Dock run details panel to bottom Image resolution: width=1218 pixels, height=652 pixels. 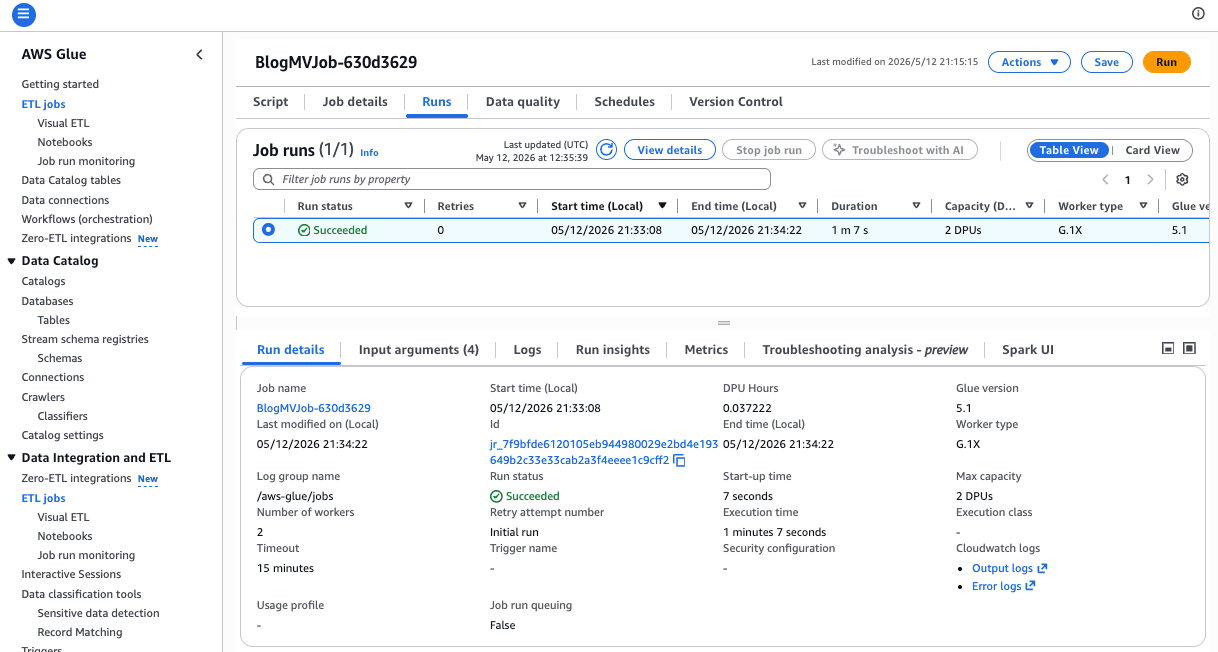(x=1167, y=348)
